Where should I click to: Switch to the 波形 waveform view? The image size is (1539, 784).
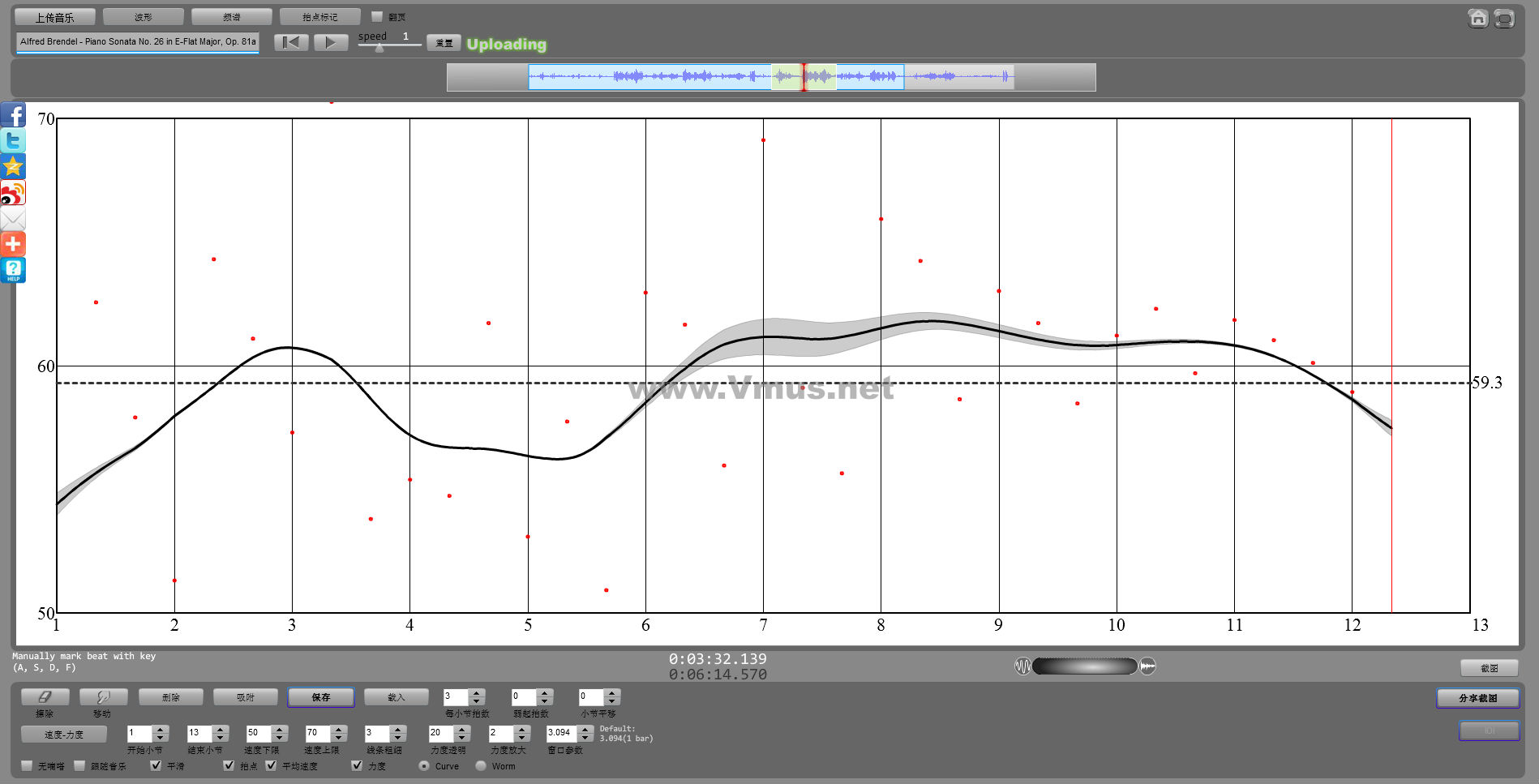coord(144,17)
